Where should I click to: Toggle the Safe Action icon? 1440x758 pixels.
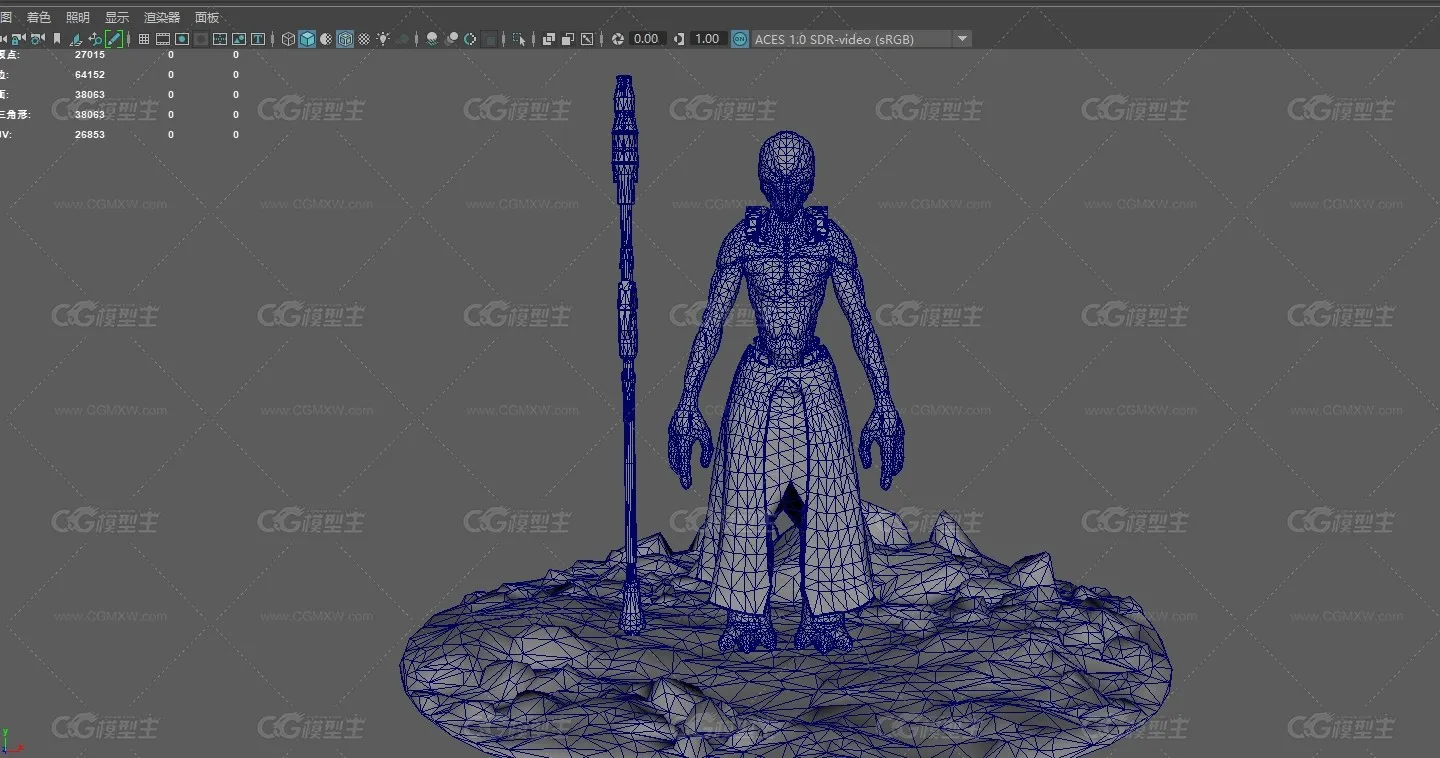click(239, 39)
